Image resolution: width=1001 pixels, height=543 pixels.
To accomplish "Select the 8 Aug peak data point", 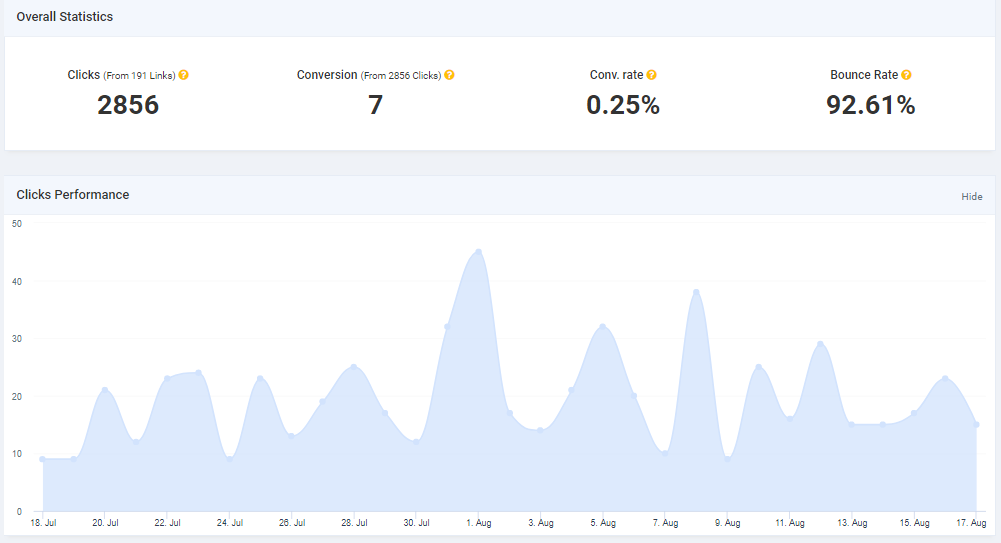I will (x=696, y=292).
